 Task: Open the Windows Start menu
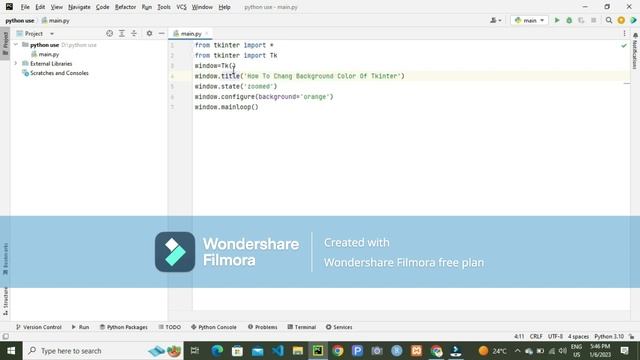pos(11,351)
